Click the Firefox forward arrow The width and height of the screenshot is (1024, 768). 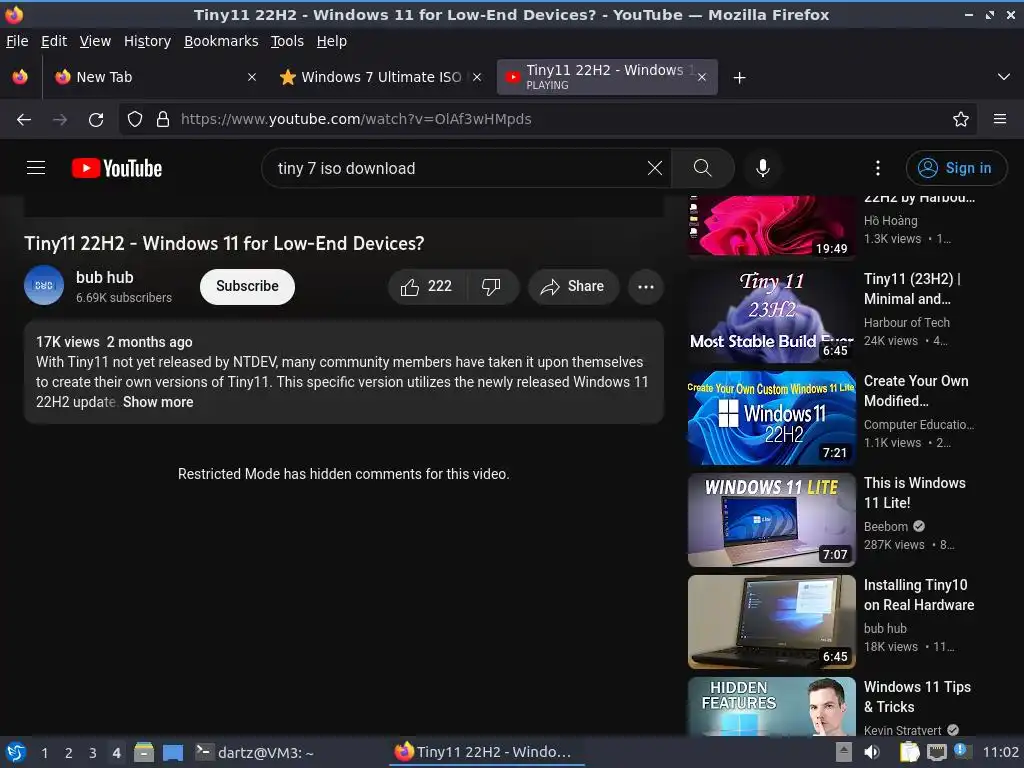pos(60,120)
